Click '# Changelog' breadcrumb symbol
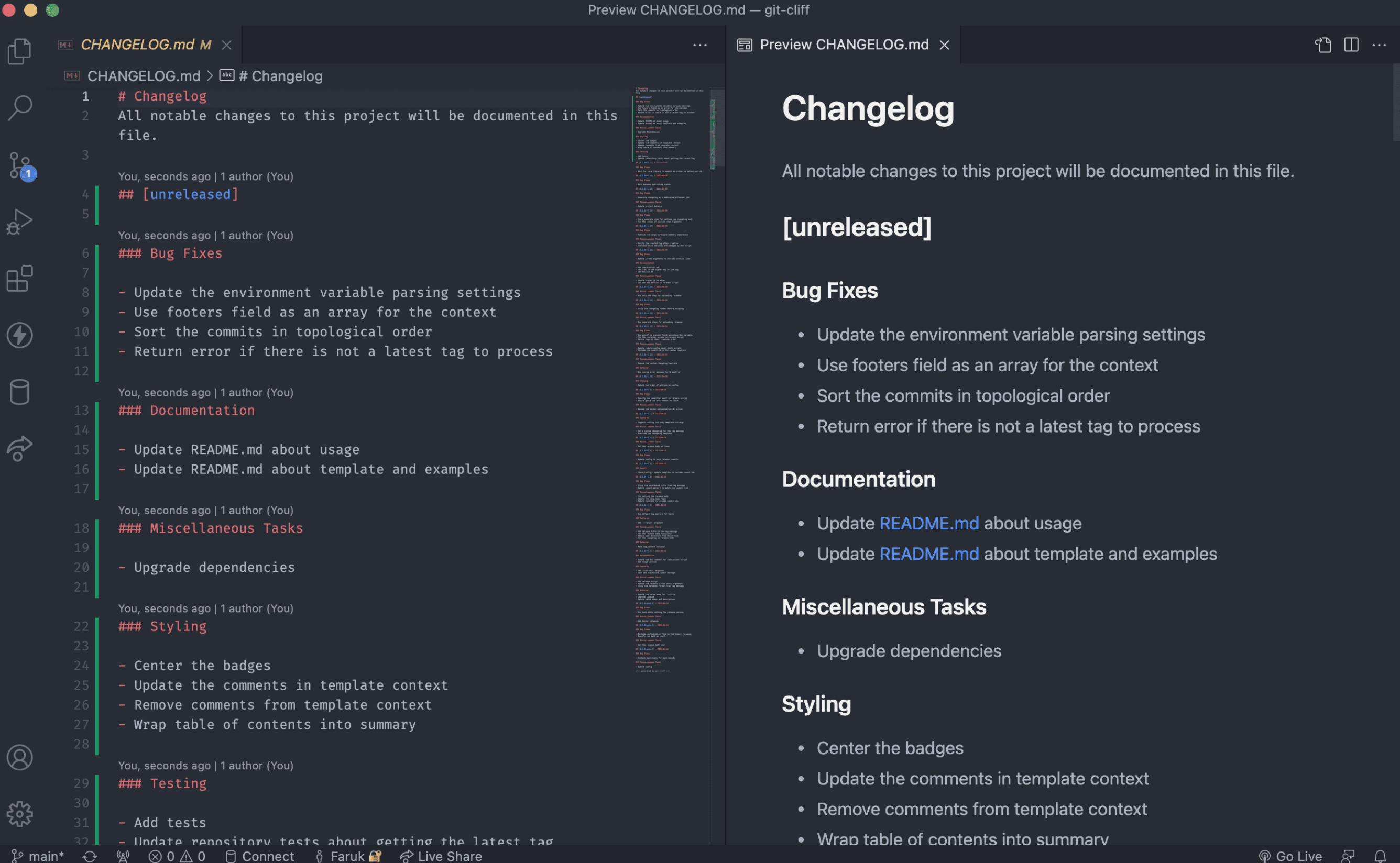Viewport: 1400px width, 863px height. pyautogui.click(x=272, y=76)
